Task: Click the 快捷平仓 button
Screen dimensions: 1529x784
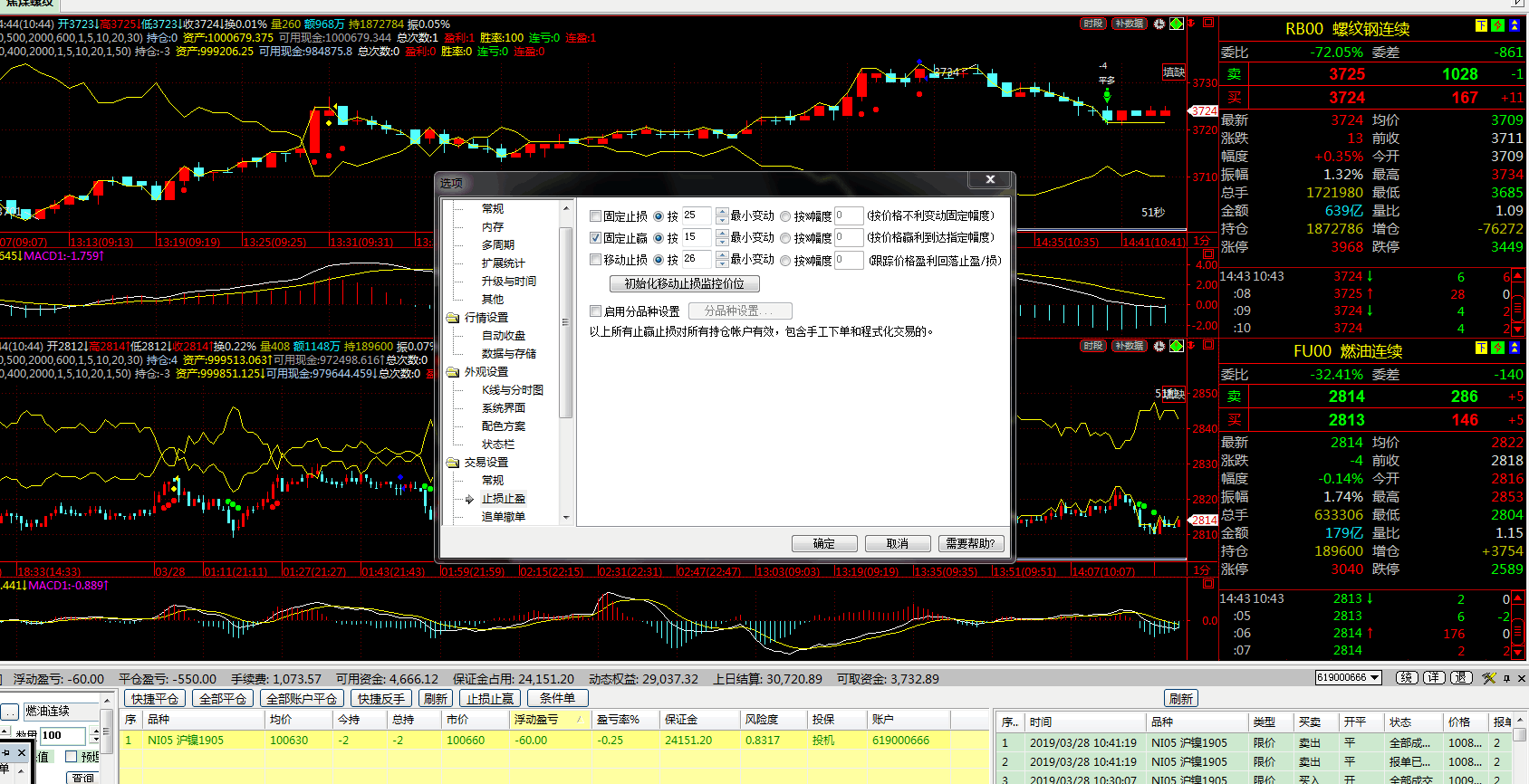Action: coord(155,698)
